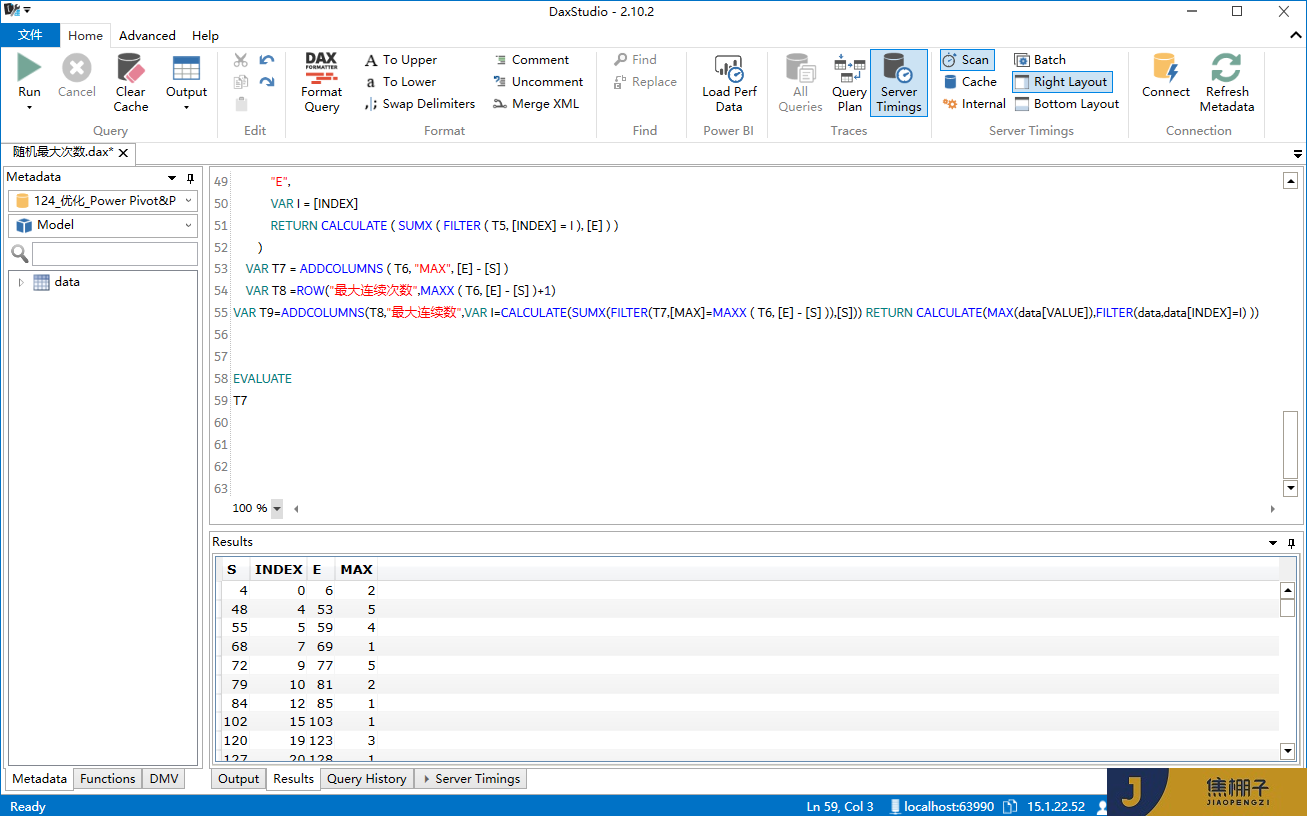Click the Cut scissors icon
Image resolution: width=1307 pixels, height=816 pixels.
click(241, 60)
